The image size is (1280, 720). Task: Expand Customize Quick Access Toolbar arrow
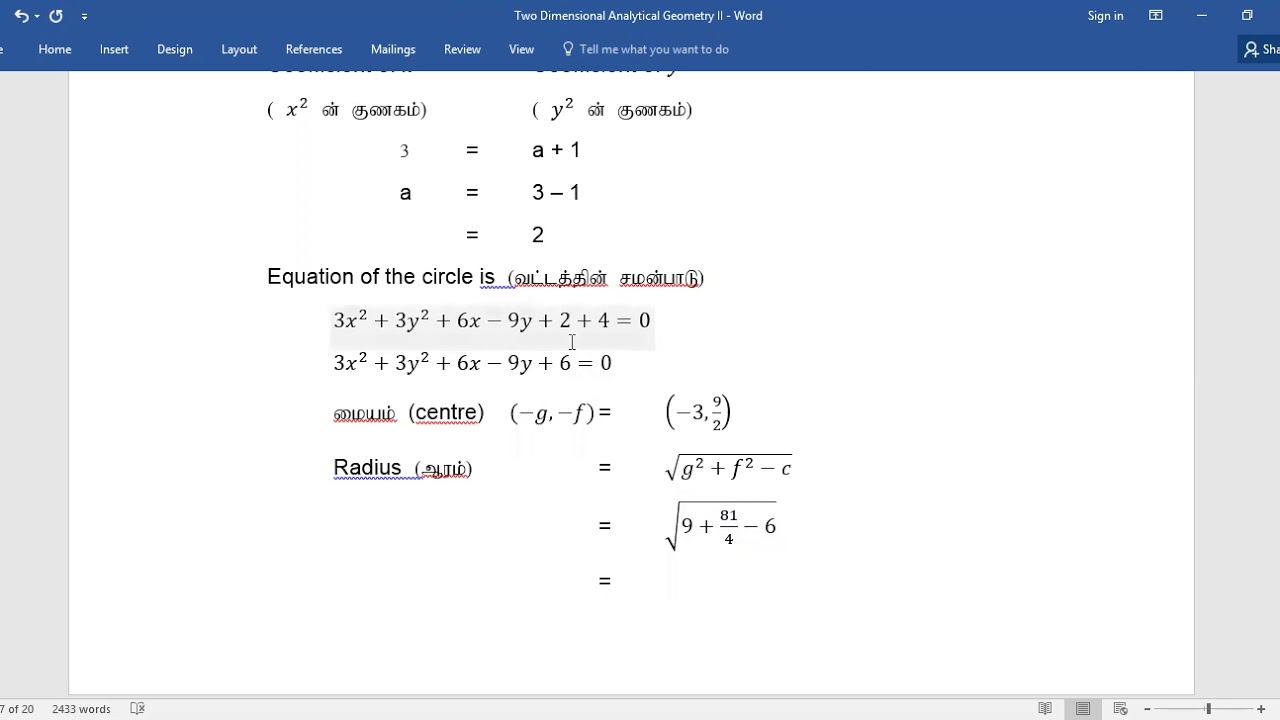tap(84, 17)
